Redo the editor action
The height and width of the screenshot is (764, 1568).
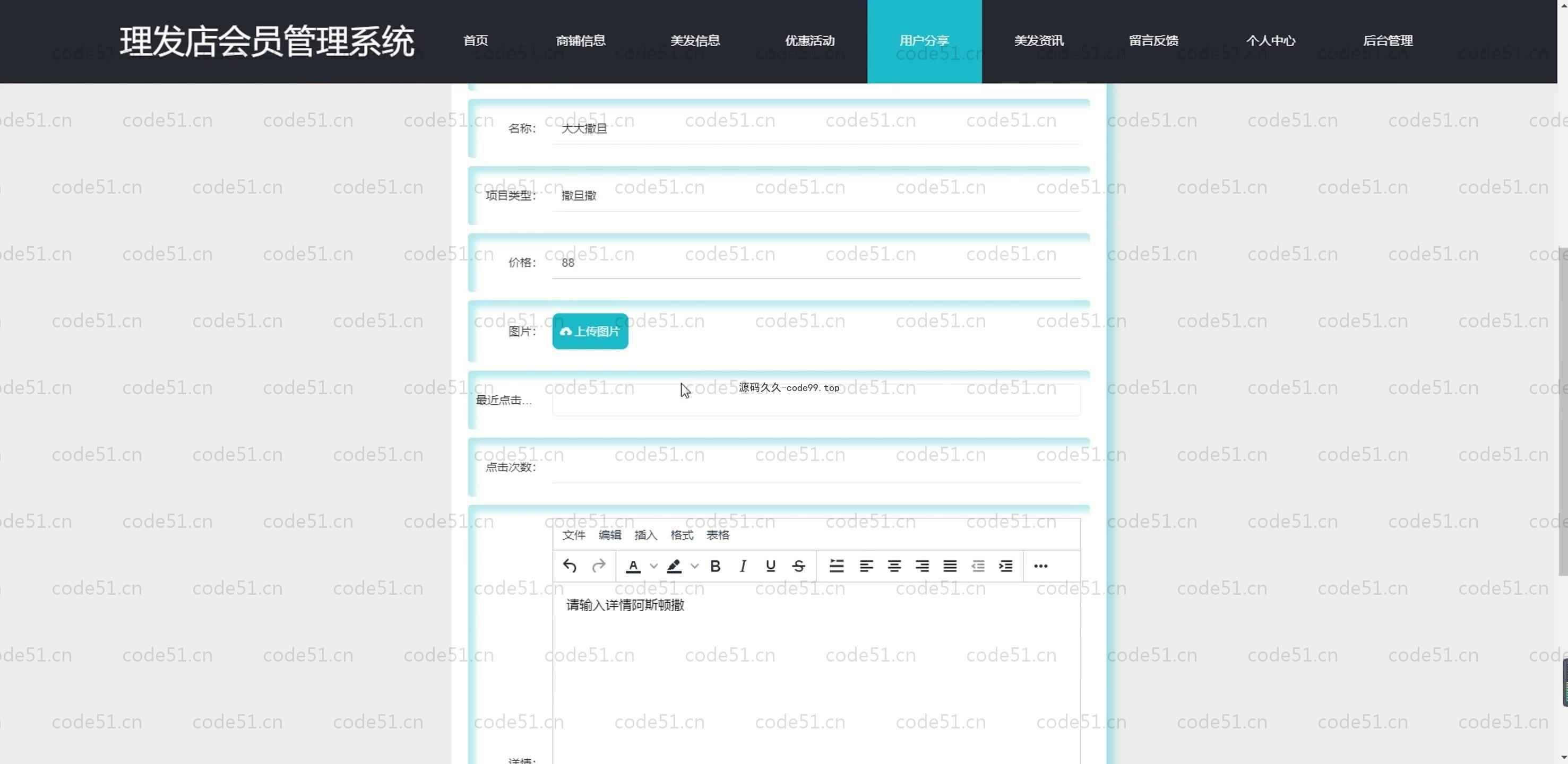point(598,566)
